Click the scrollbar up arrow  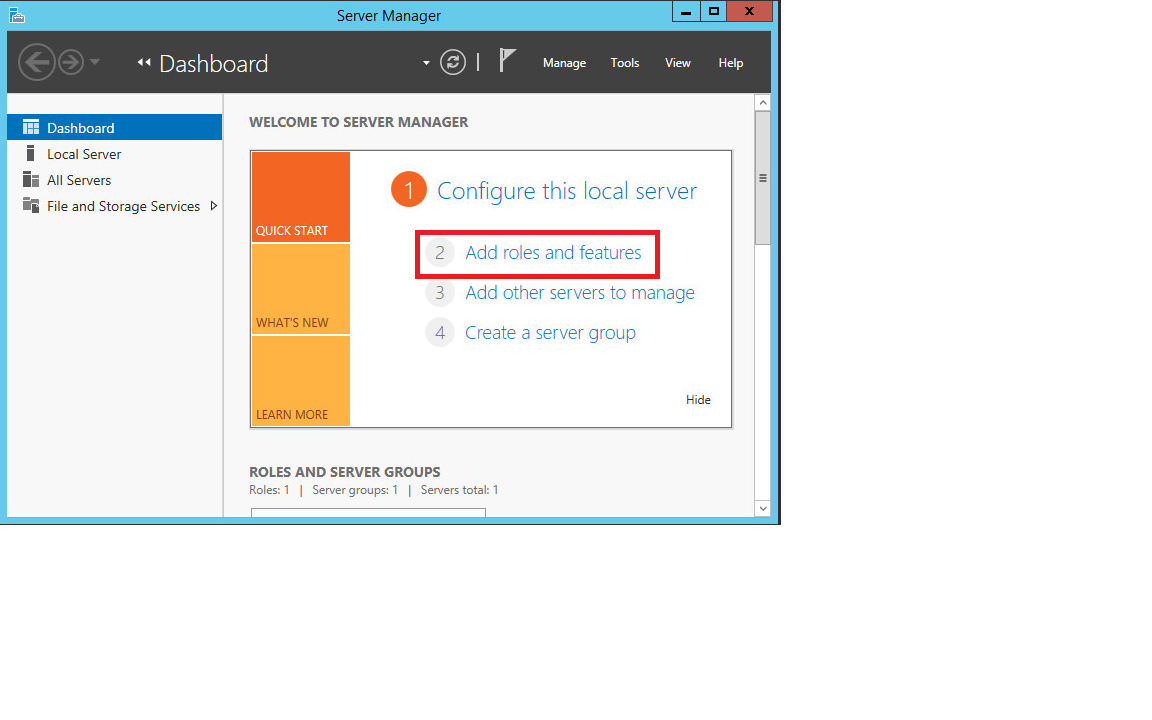coord(763,103)
